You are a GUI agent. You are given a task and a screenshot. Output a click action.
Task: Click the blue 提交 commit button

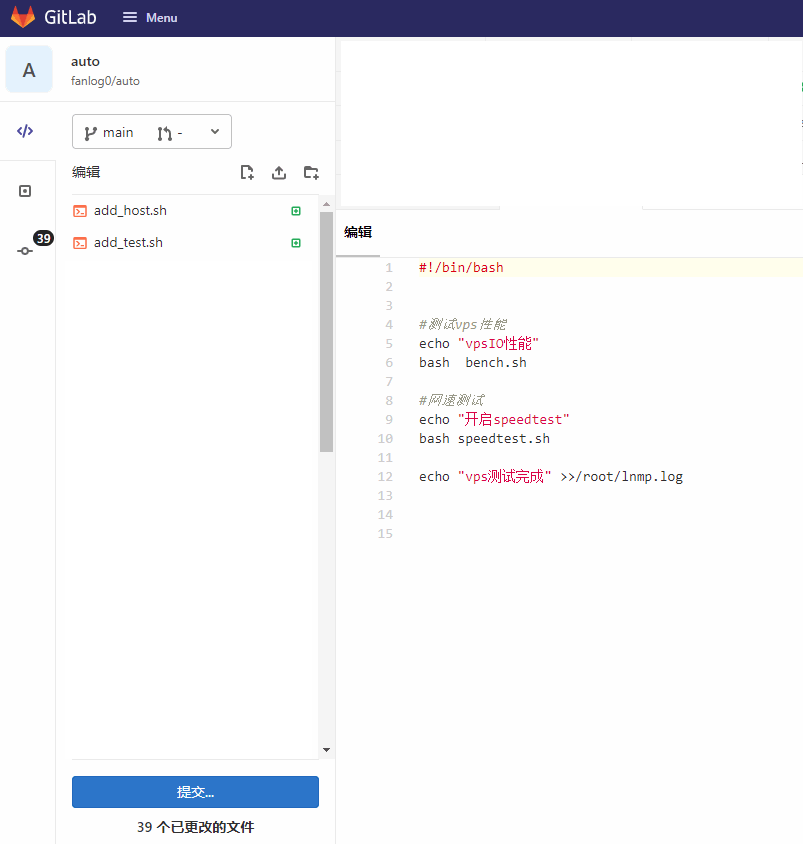(195, 792)
